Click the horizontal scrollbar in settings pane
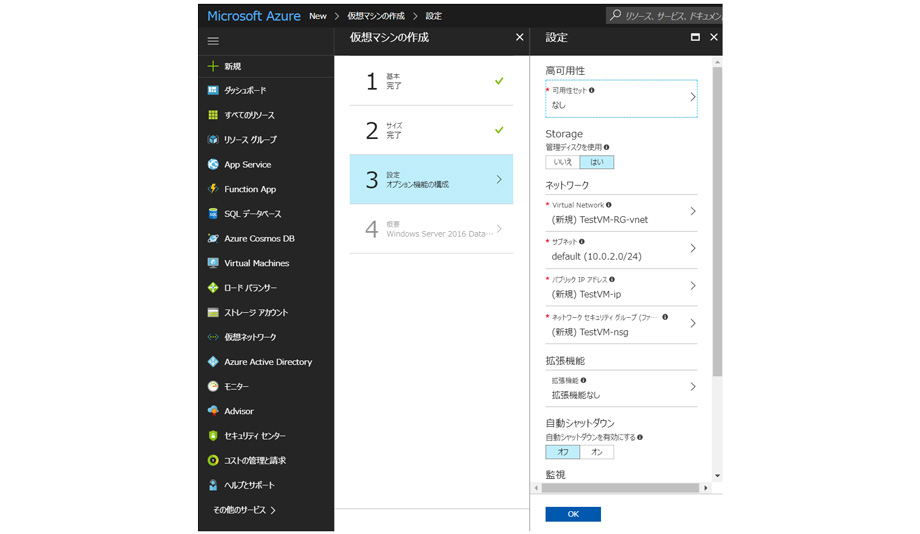Image resolution: width=920 pixels, height=534 pixels. [x=620, y=488]
